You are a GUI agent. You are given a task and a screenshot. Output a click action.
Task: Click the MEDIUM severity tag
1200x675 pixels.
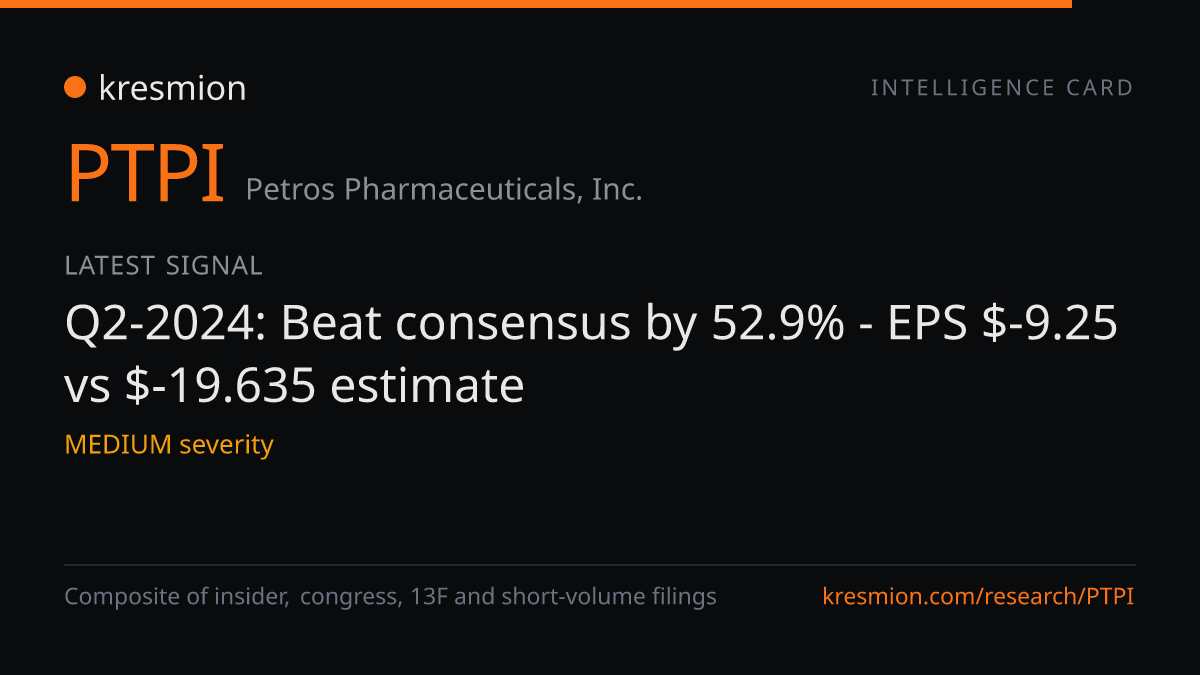(x=169, y=444)
